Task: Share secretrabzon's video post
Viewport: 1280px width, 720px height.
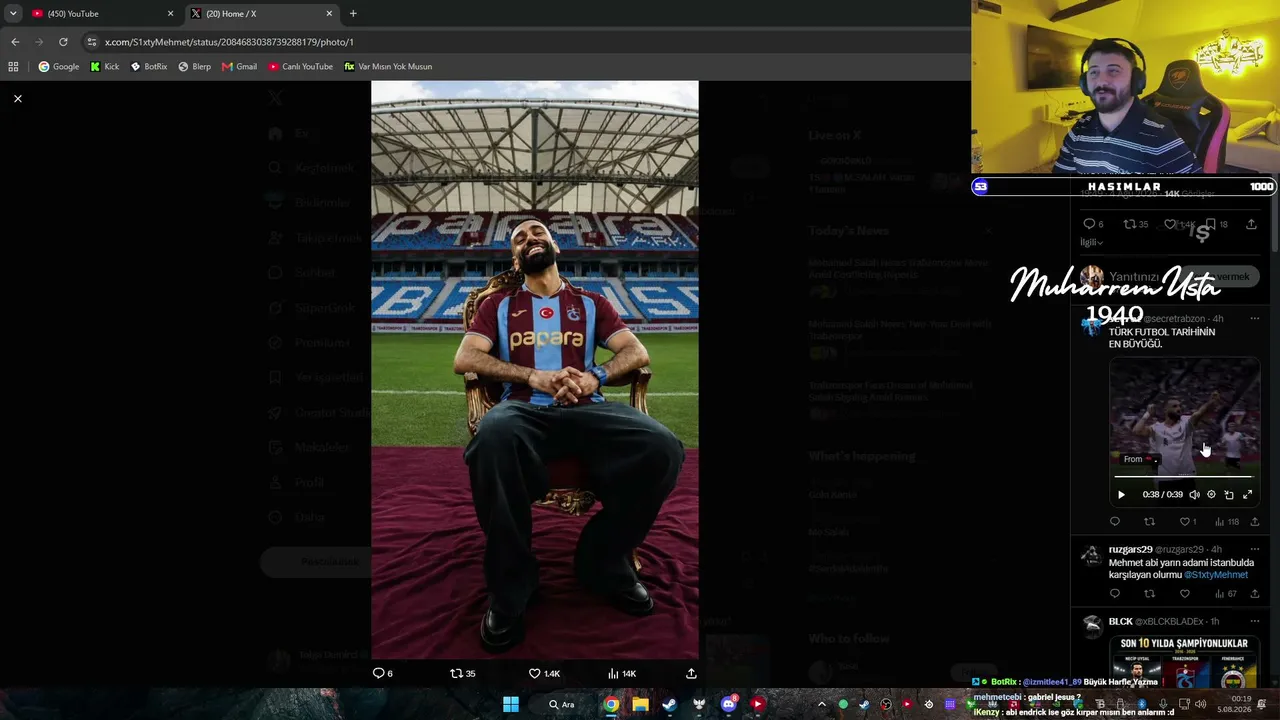Action: pyautogui.click(x=1255, y=521)
